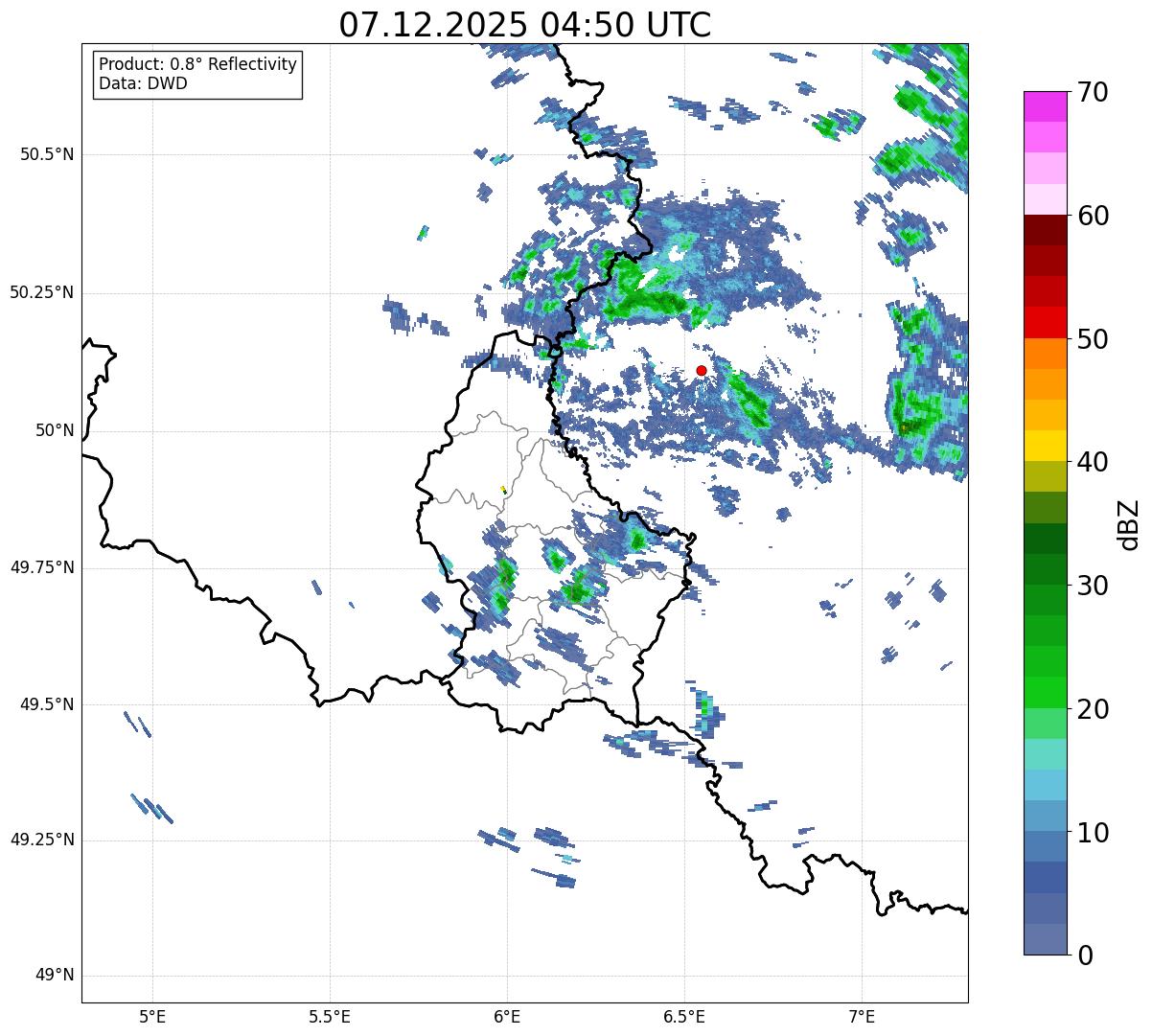This screenshot has height=1036, width=1152.
Task: Click the 49°N latitude label
Action: point(54,976)
